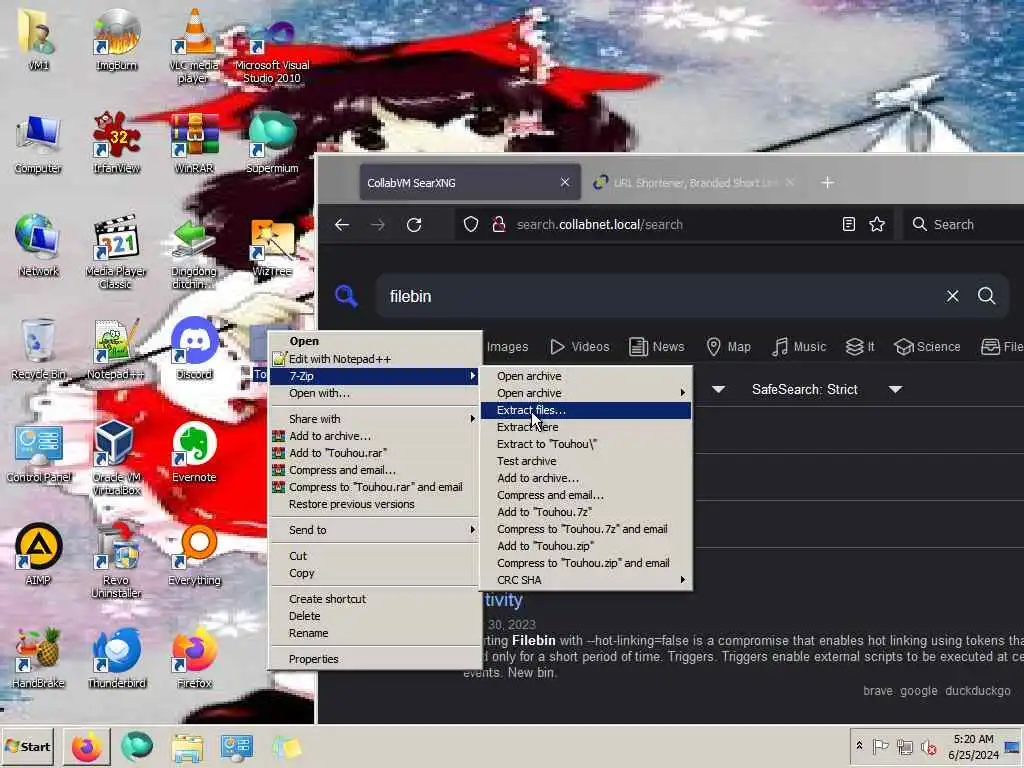Screen dimensions: 1024x768
Task: Toggle reader view in address bar
Action: coord(848,225)
